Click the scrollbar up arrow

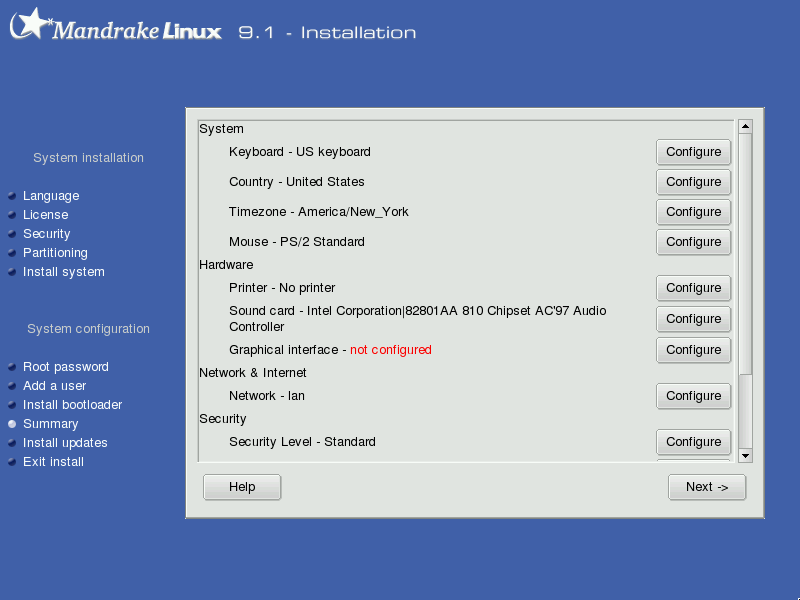click(x=745, y=126)
